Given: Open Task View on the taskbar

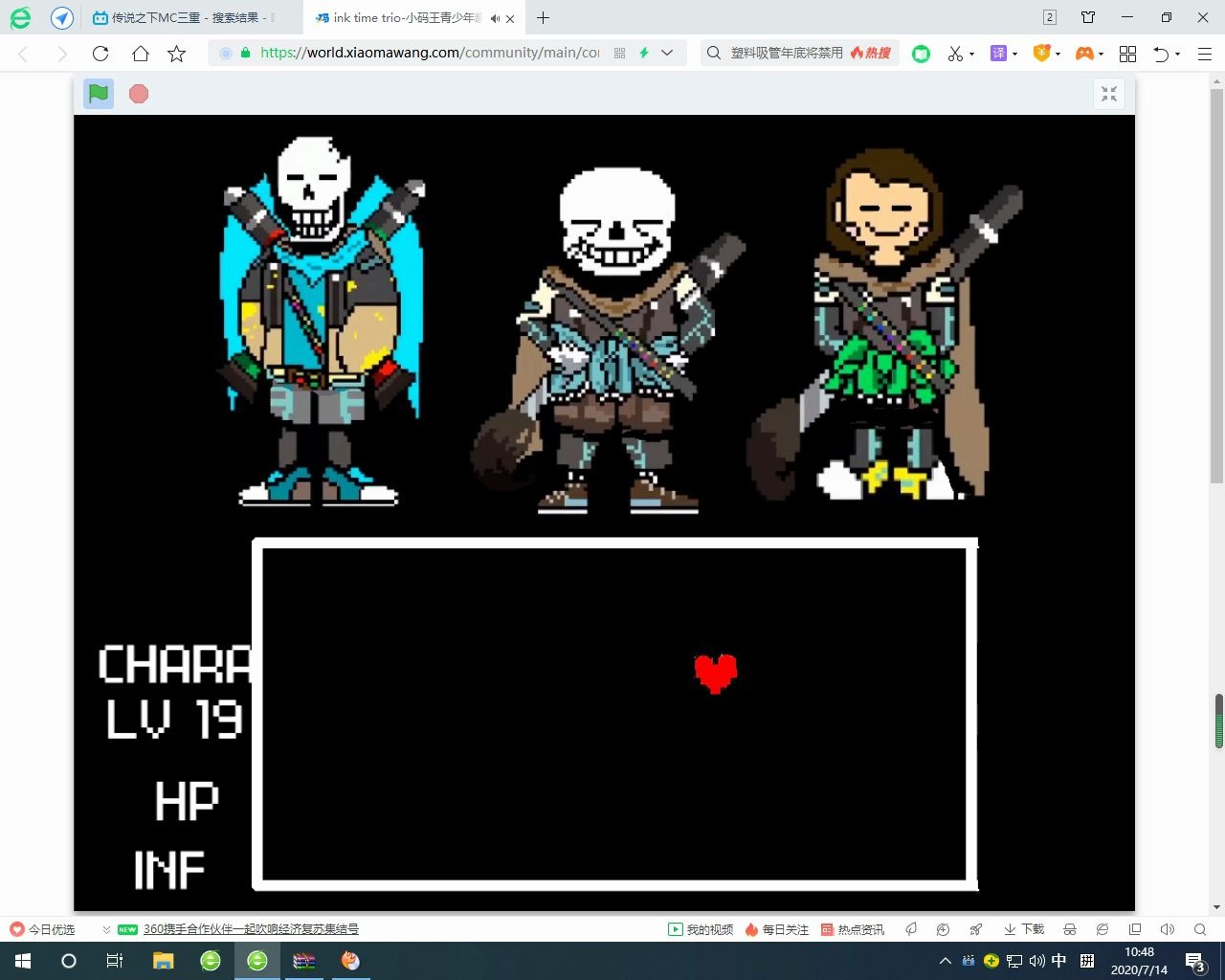Looking at the screenshot, I should coord(114,961).
